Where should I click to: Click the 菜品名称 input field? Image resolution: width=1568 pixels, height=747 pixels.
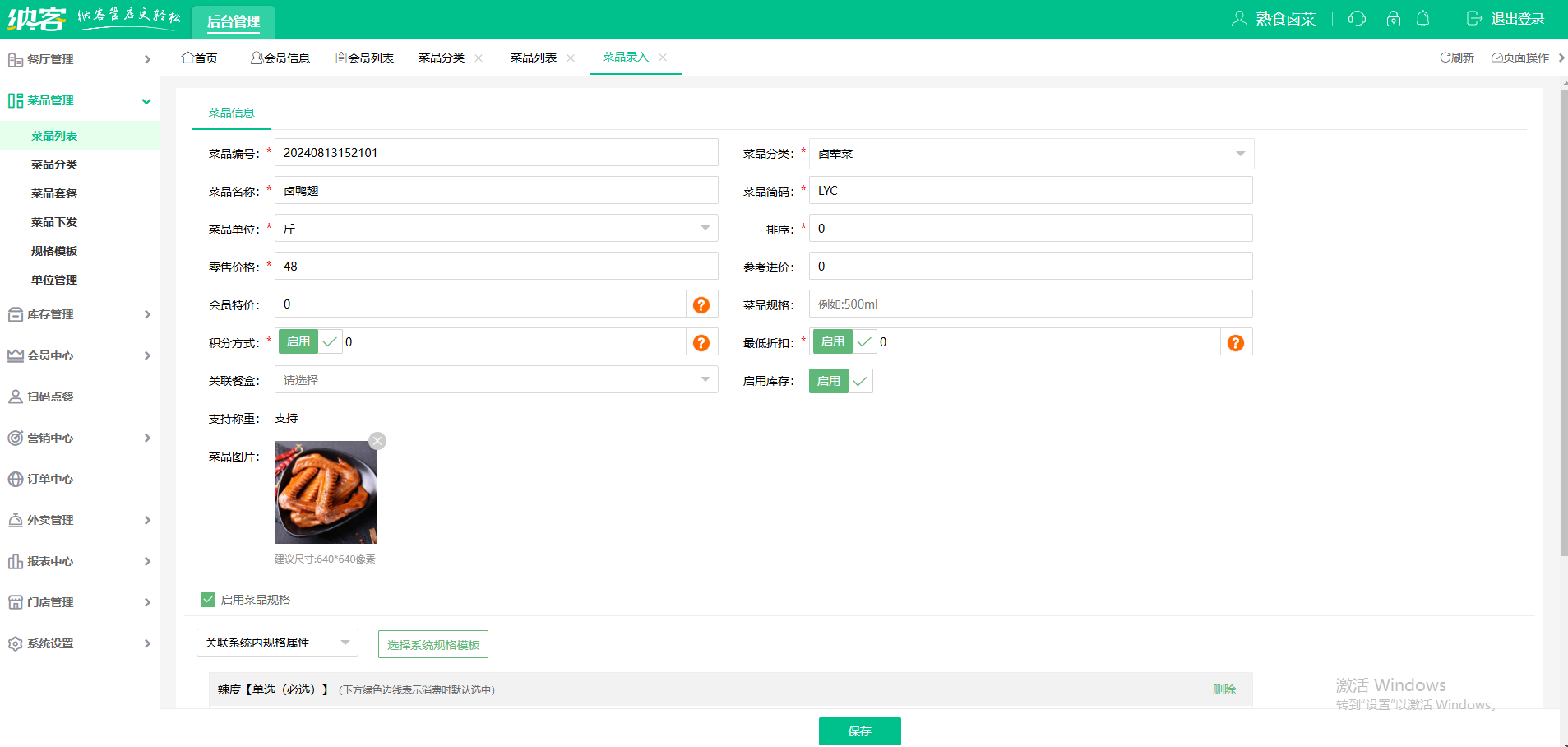pyautogui.click(x=496, y=190)
